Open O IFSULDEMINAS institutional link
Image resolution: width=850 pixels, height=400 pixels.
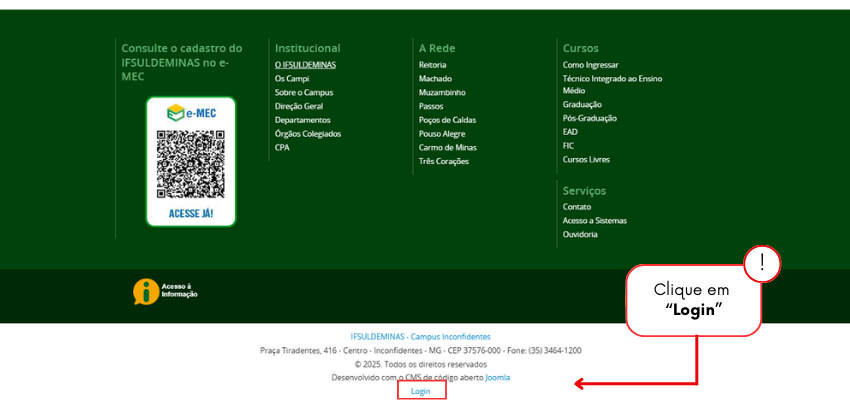(305, 65)
